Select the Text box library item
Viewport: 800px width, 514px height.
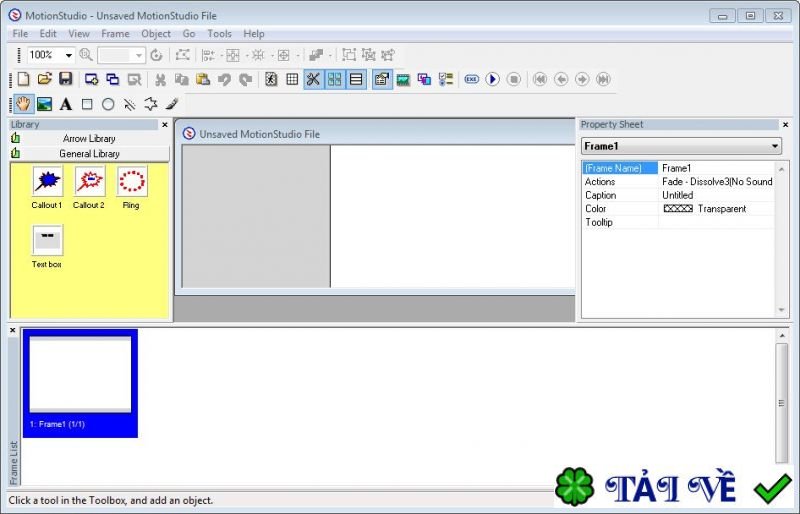point(47,247)
